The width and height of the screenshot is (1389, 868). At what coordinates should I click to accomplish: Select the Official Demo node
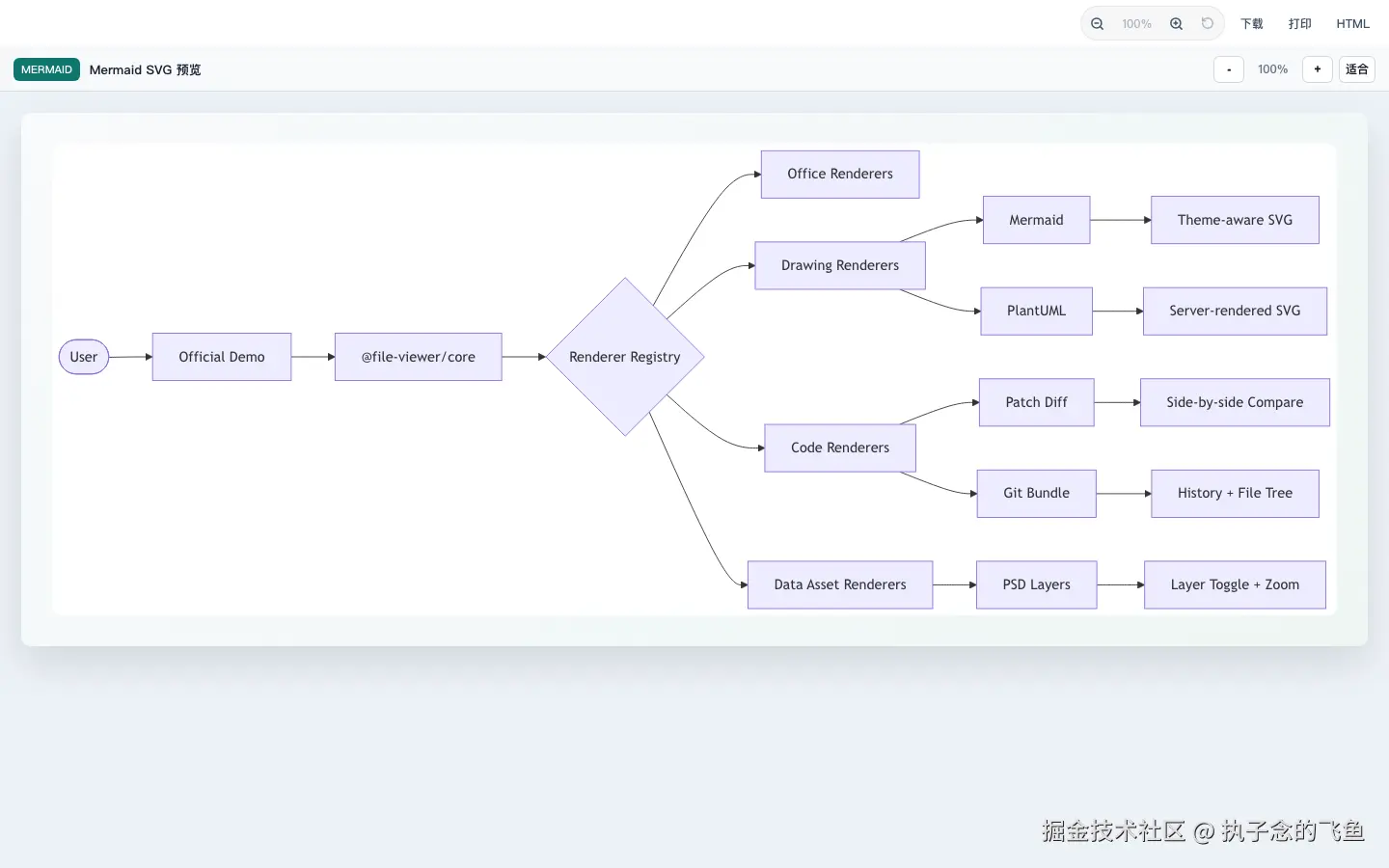(x=222, y=357)
